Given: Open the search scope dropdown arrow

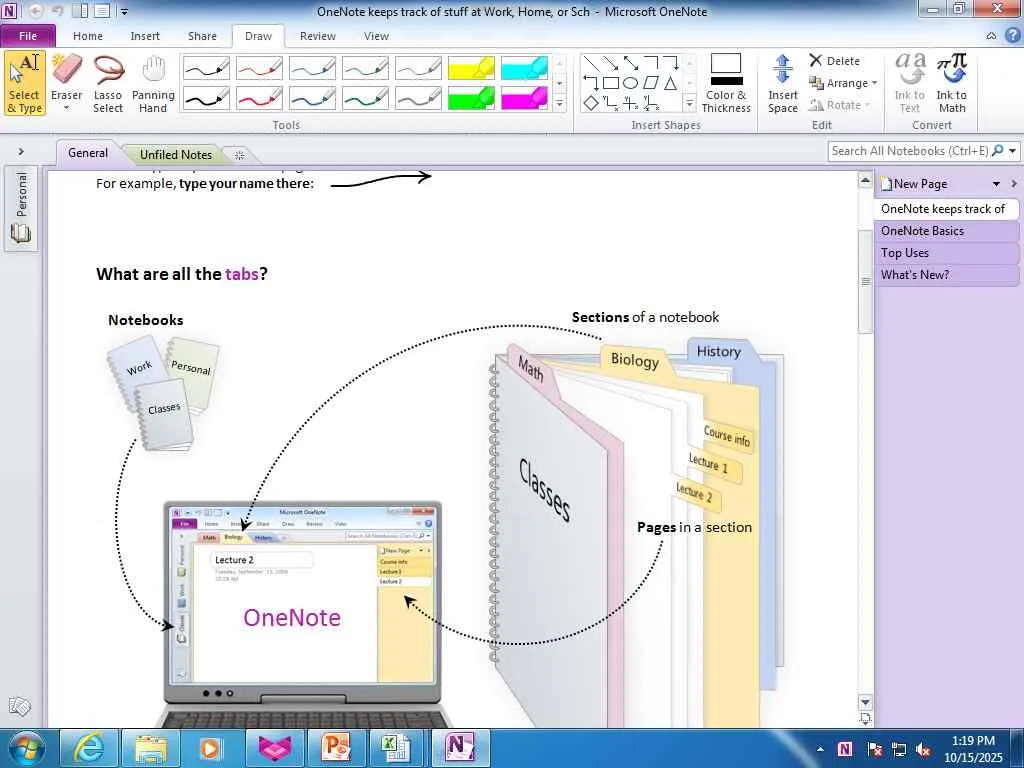Looking at the screenshot, I should point(1012,151).
